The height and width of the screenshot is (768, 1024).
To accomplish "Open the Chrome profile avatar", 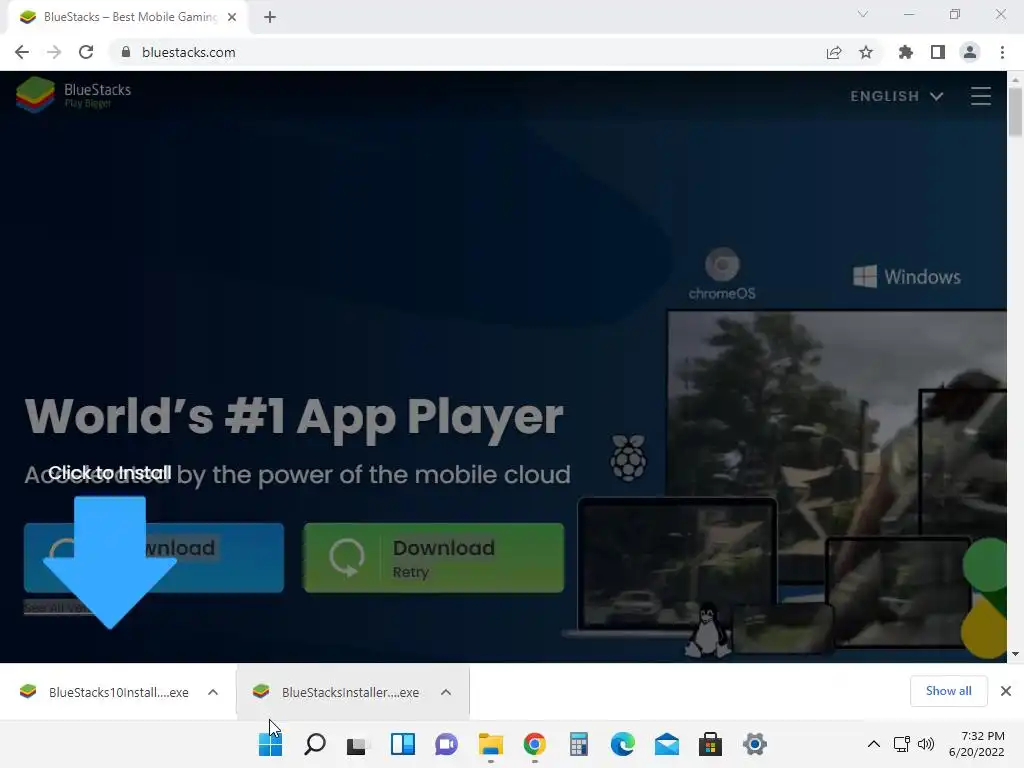I will [x=970, y=52].
